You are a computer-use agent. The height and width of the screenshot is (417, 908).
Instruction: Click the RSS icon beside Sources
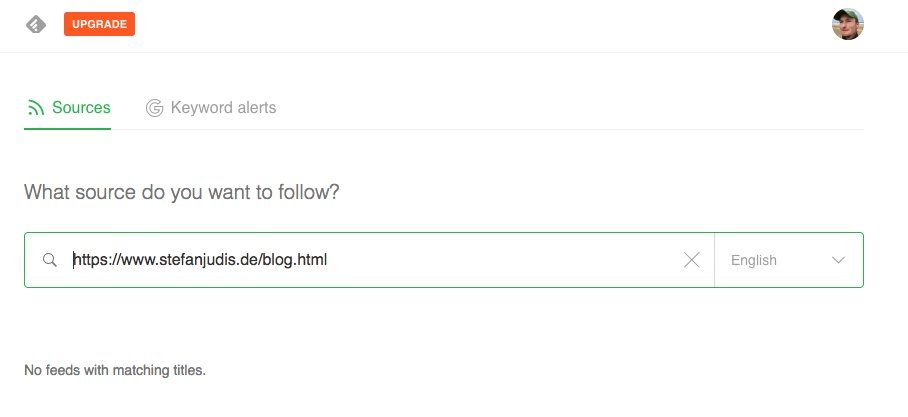(x=36, y=108)
